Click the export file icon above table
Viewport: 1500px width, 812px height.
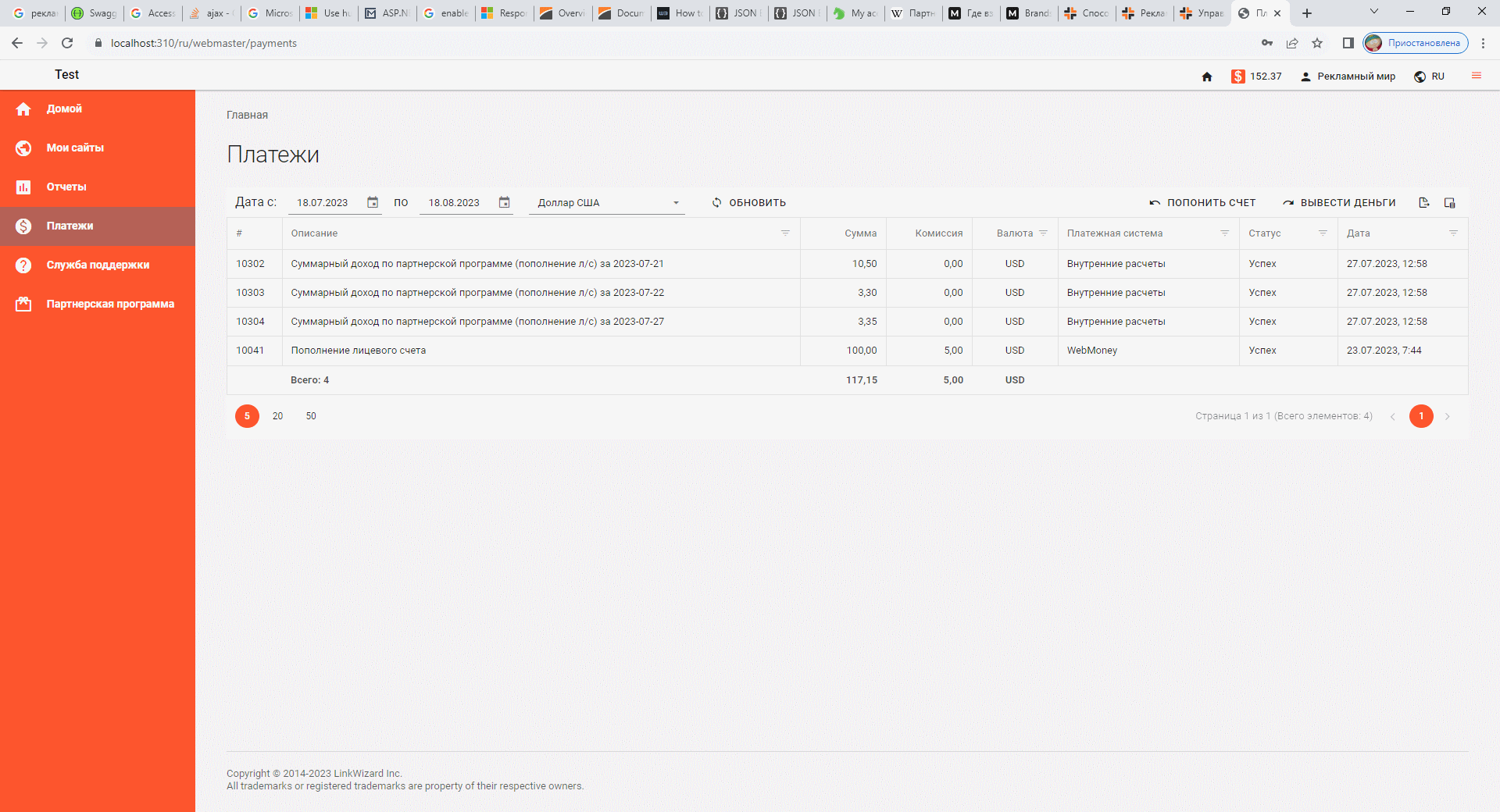(x=1423, y=203)
